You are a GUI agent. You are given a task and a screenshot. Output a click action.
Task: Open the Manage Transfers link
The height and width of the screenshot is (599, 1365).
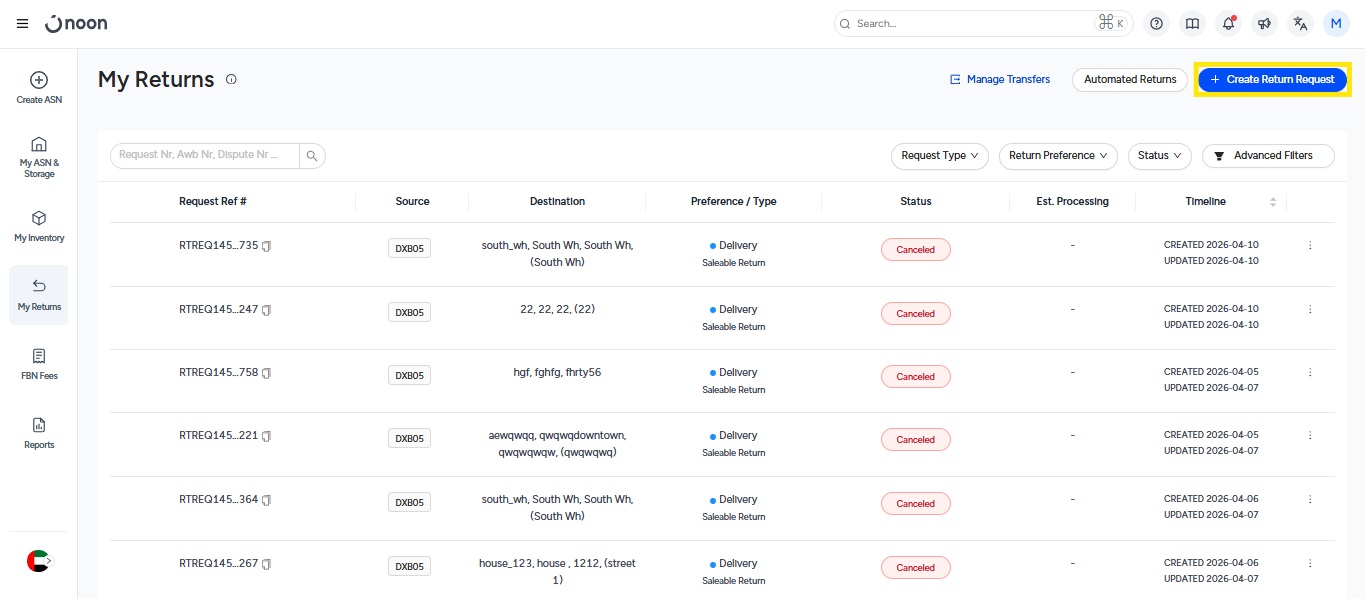point(1000,79)
